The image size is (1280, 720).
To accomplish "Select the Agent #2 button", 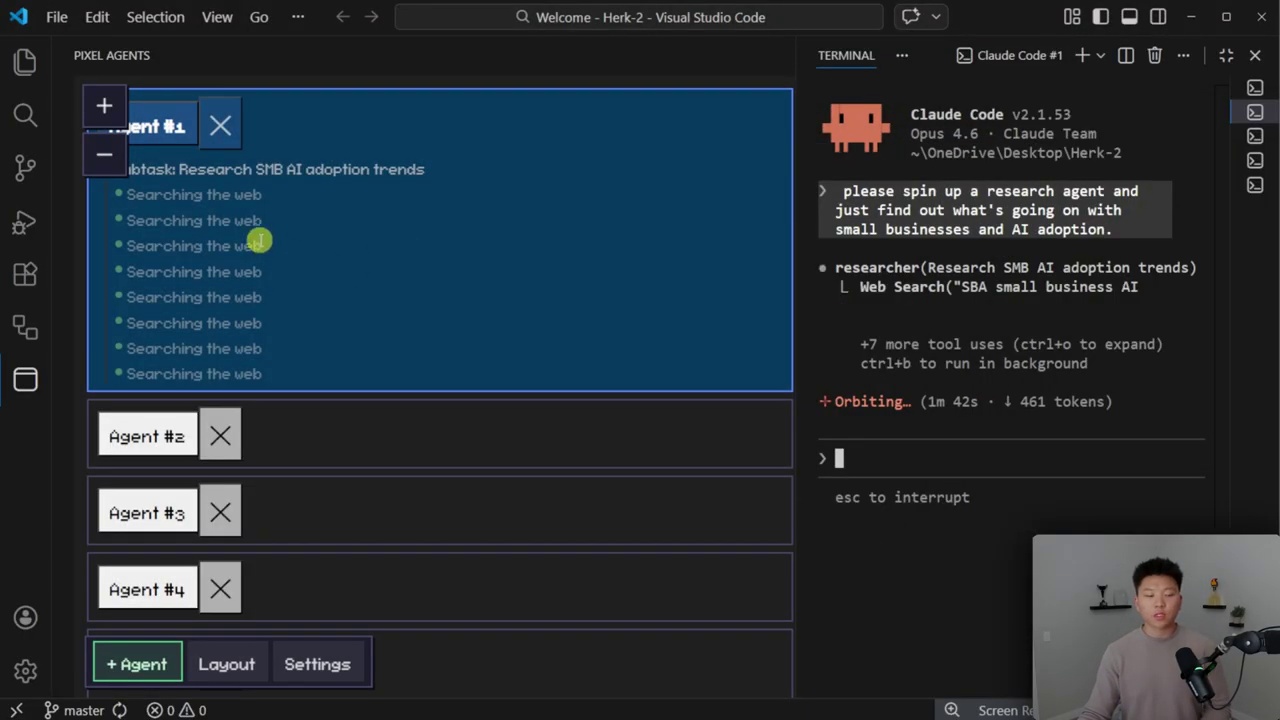I will click(x=147, y=436).
